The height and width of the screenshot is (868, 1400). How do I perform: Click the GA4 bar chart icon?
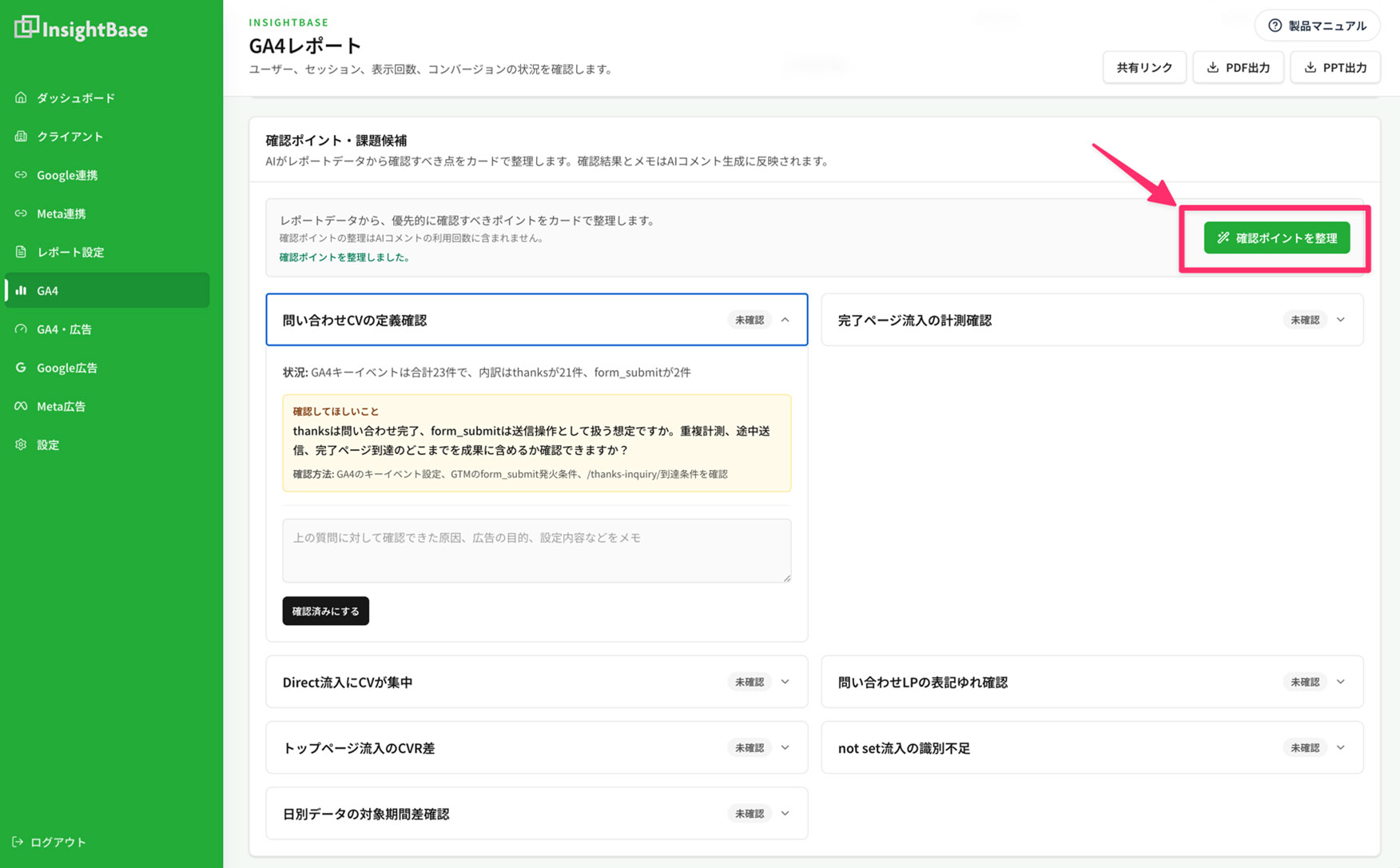(21, 290)
